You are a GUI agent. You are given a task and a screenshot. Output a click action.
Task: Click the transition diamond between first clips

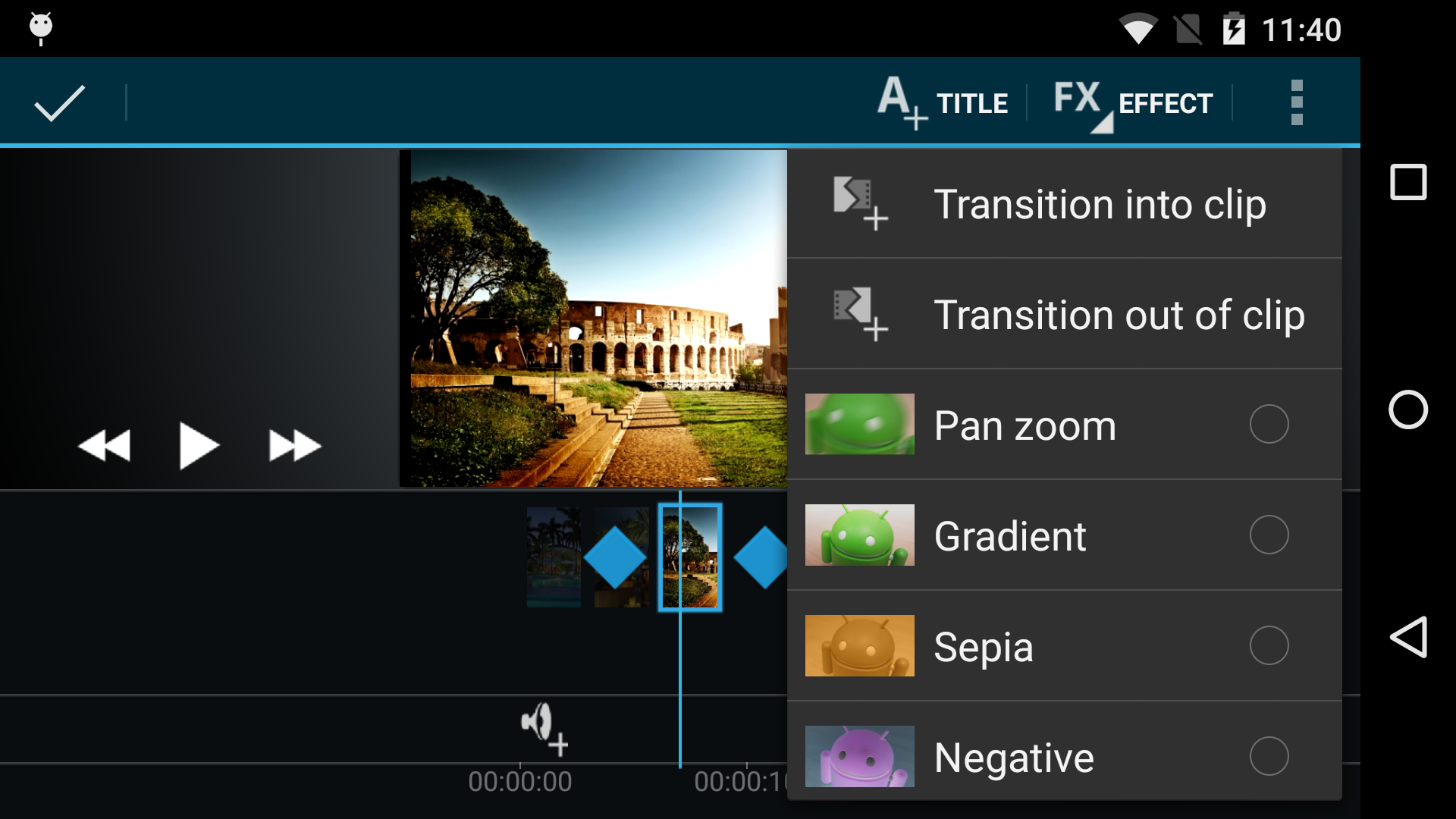(x=614, y=557)
